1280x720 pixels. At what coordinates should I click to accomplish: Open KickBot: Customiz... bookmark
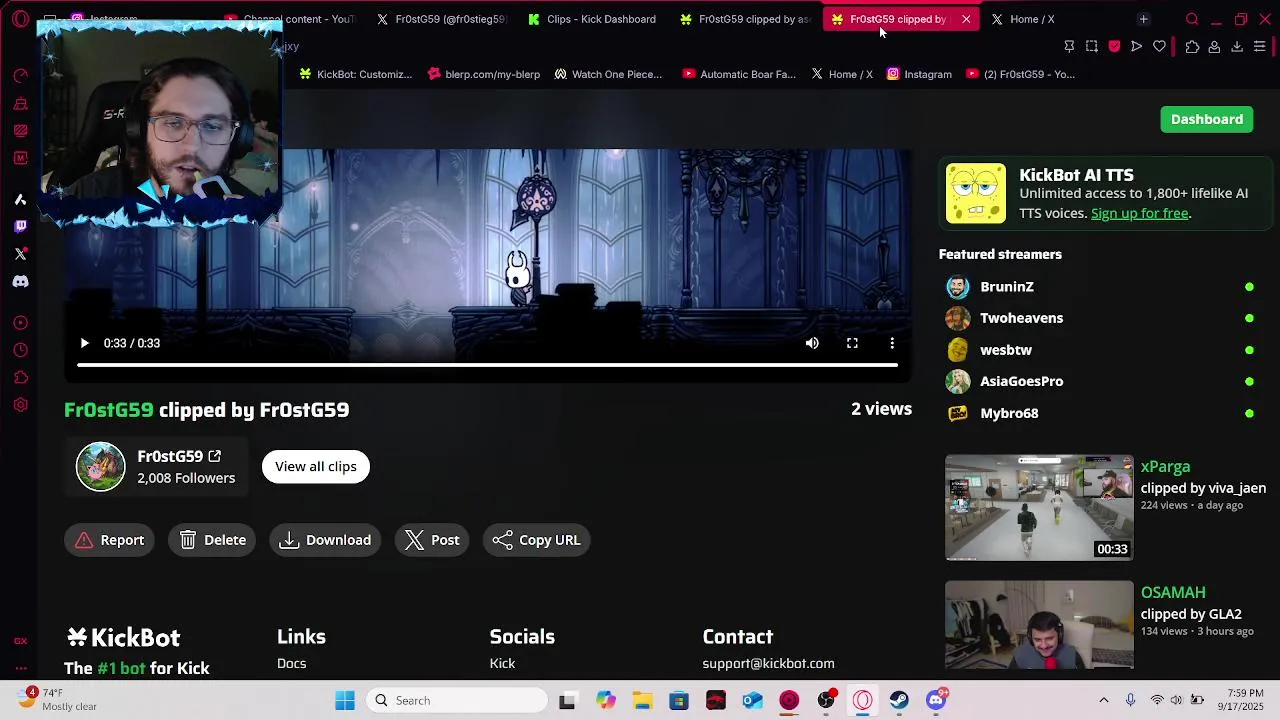355,74
